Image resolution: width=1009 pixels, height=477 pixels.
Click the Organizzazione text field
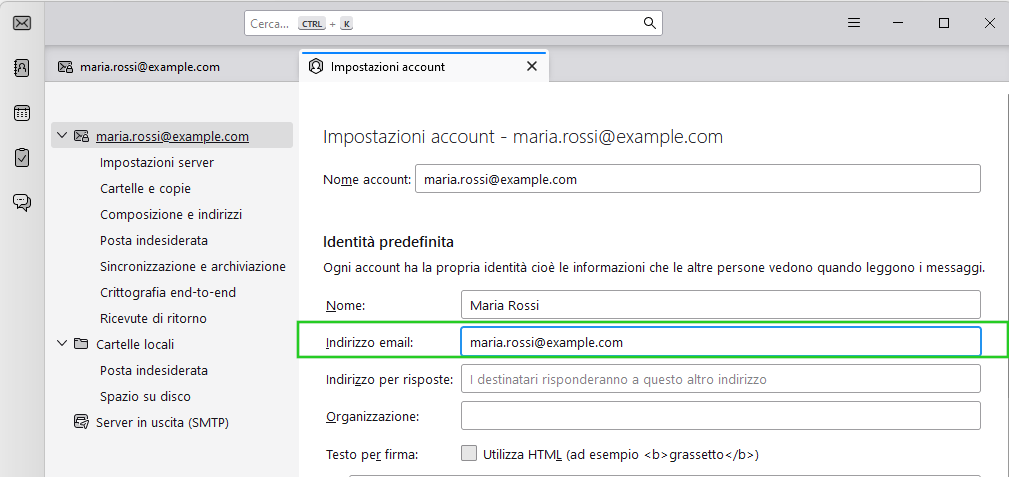tap(721, 416)
